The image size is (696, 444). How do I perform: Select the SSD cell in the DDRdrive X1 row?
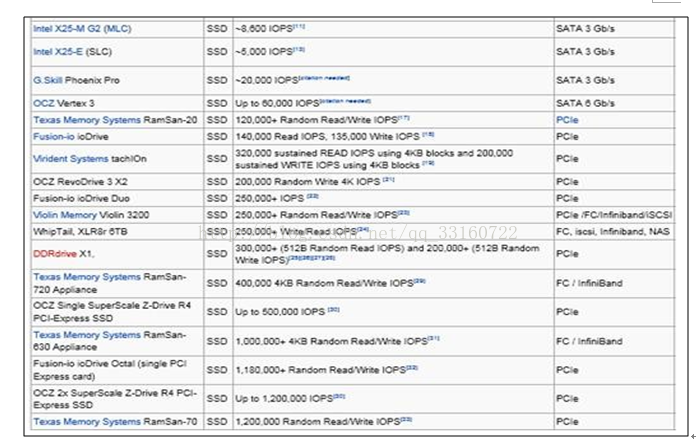click(x=217, y=254)
